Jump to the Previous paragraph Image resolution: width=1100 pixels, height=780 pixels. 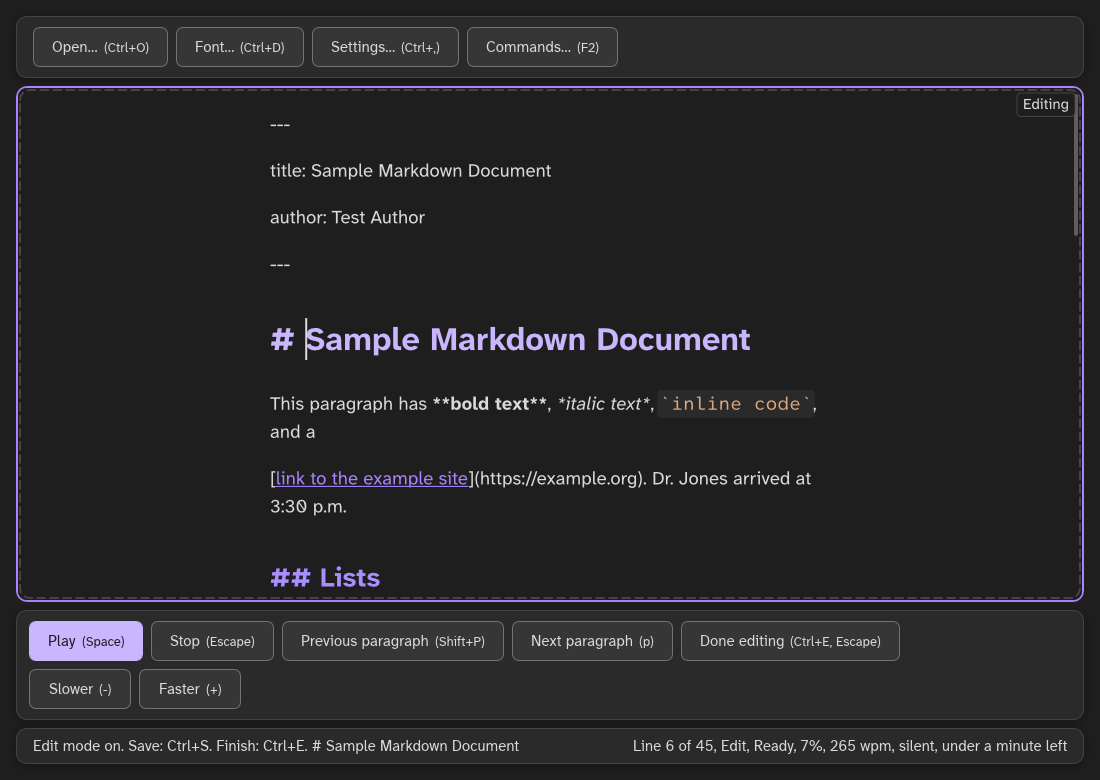(x=393, y=641)
